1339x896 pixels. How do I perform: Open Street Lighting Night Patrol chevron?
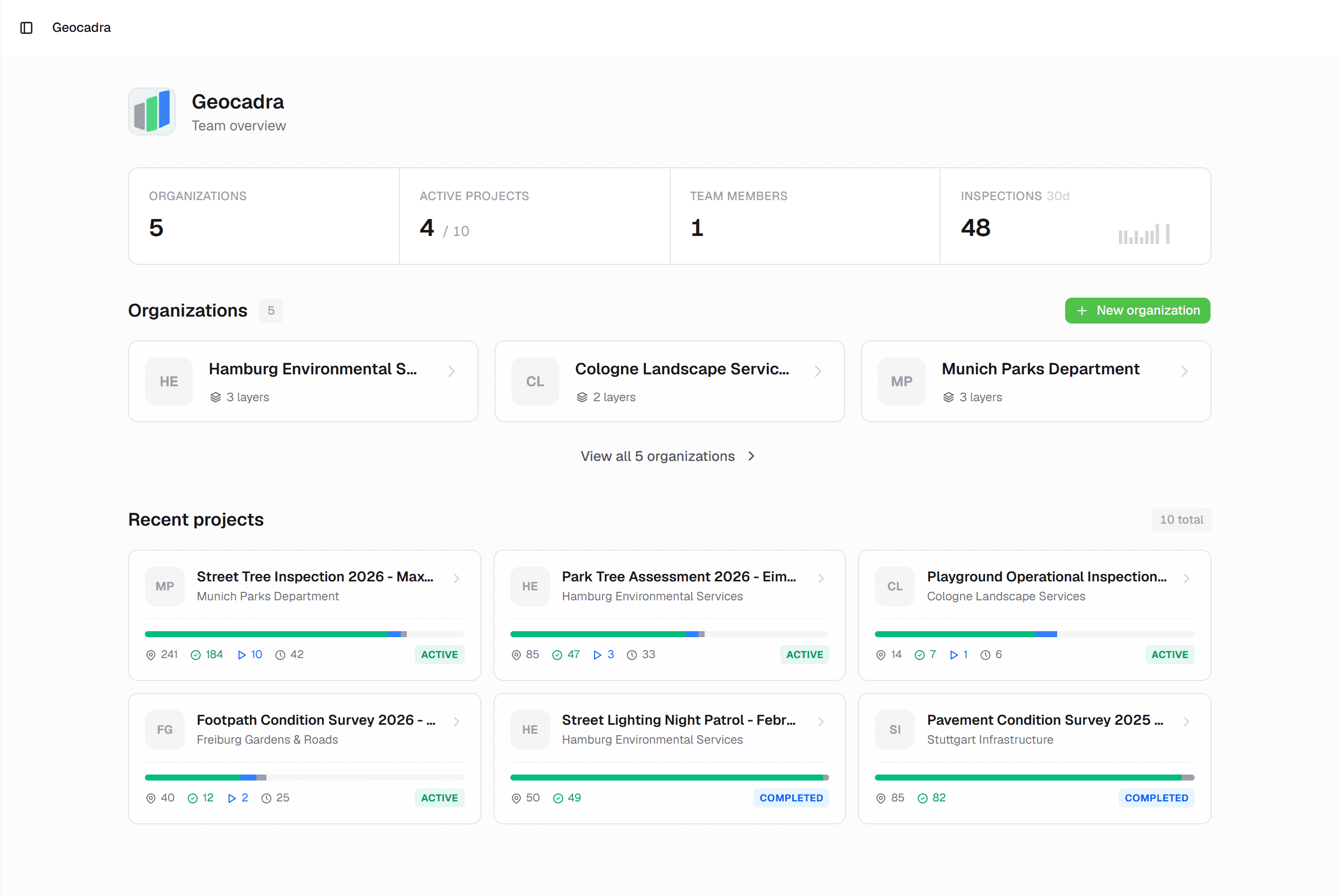tap(821, 722)
